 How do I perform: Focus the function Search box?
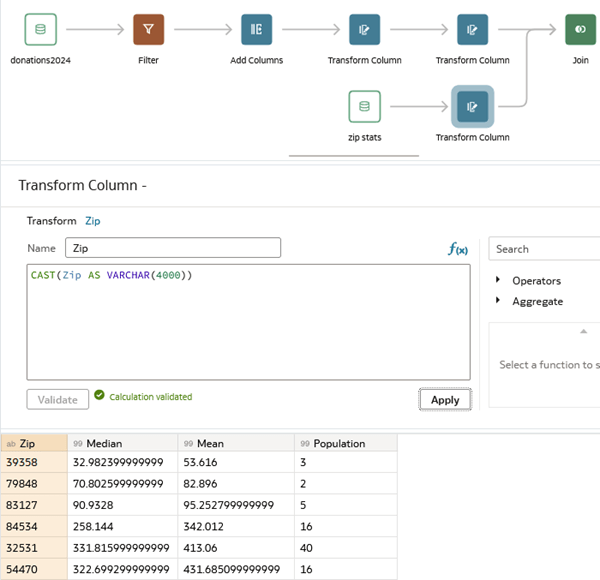(544, 249)
